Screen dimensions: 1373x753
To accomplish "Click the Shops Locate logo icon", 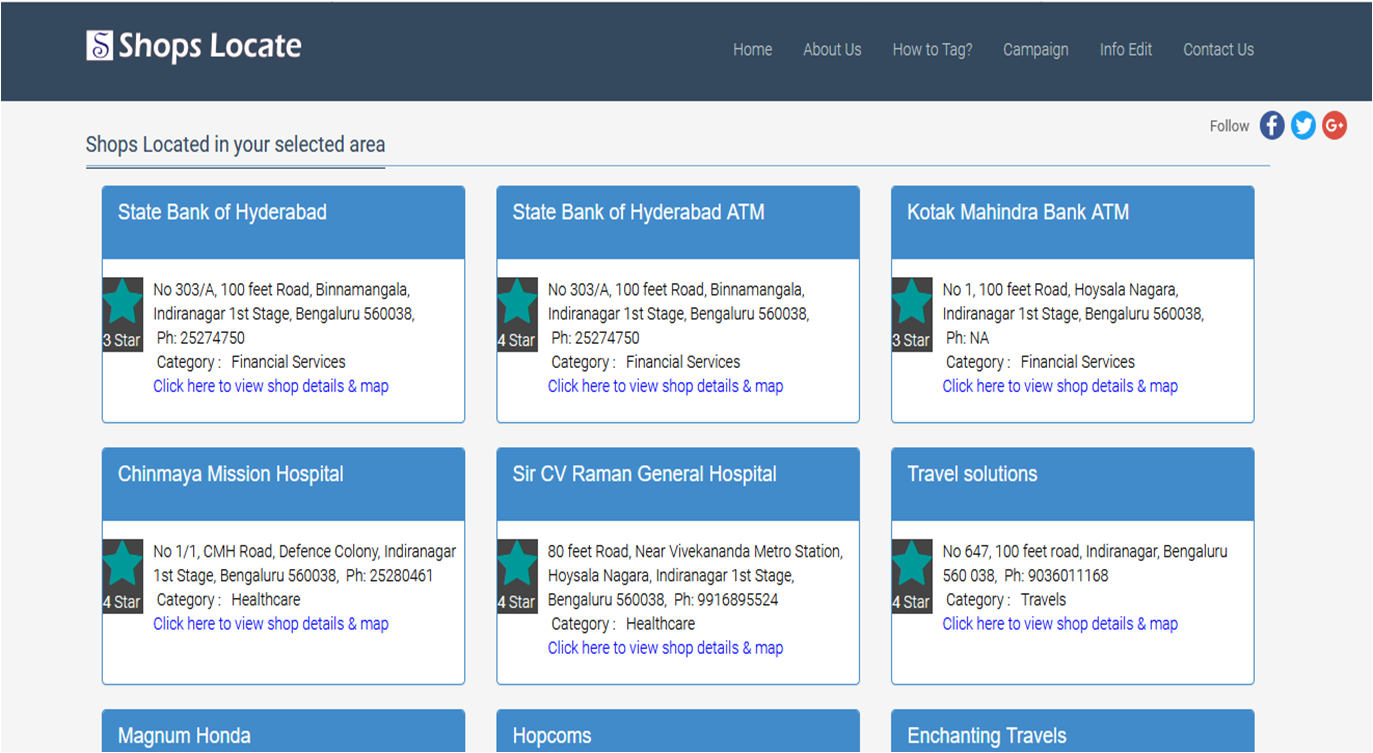I will [99, 45].
